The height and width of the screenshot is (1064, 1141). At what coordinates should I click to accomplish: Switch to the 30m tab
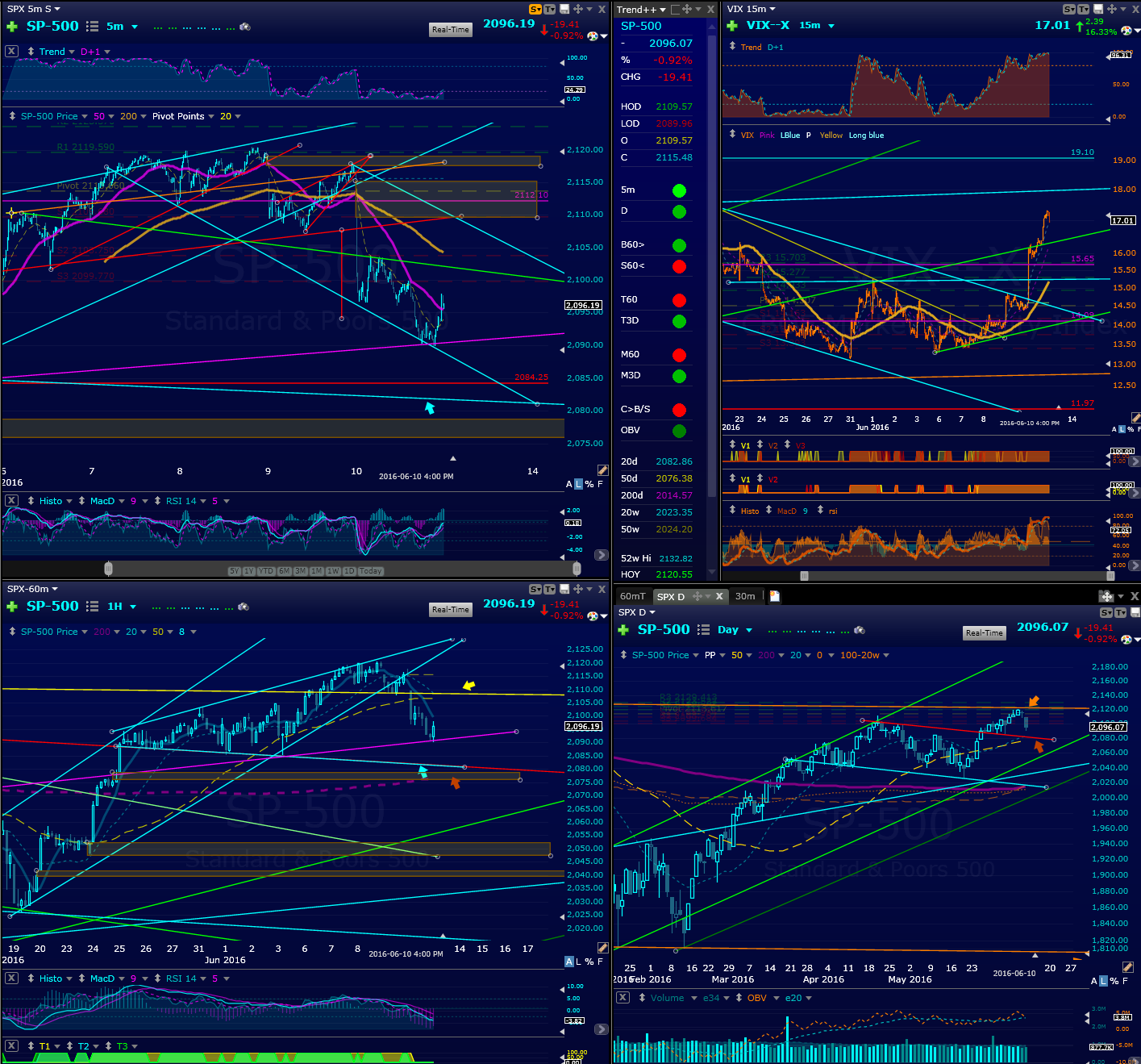click(745, 596)
